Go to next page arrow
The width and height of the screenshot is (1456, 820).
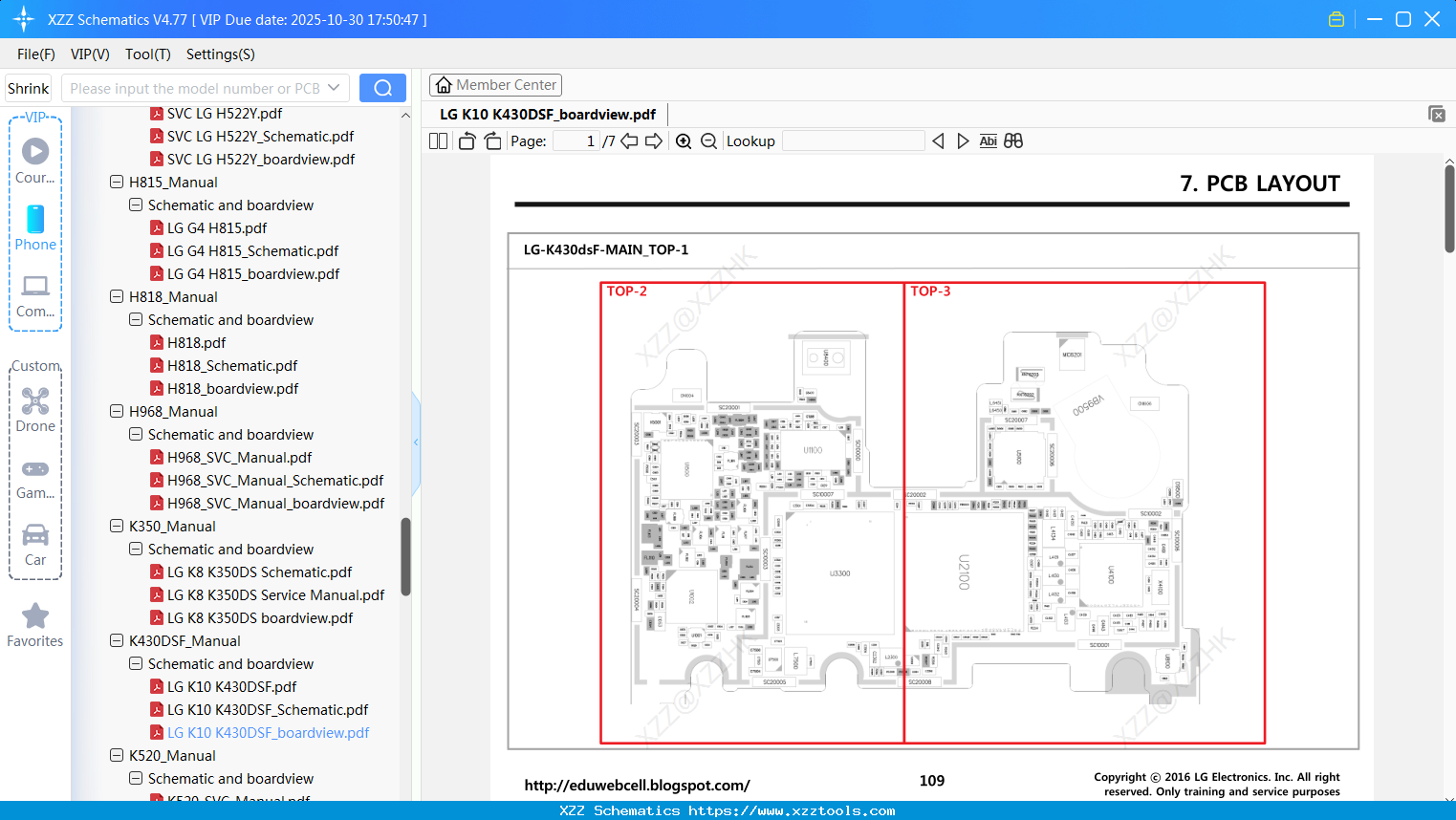(654, 140)
